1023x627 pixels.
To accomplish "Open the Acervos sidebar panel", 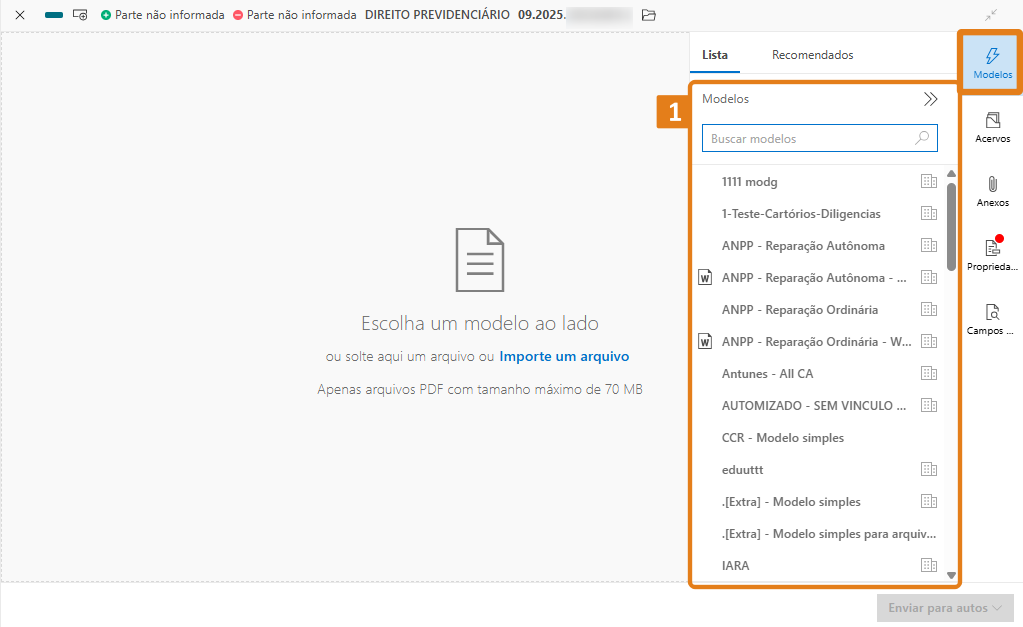I will (992, 127).
